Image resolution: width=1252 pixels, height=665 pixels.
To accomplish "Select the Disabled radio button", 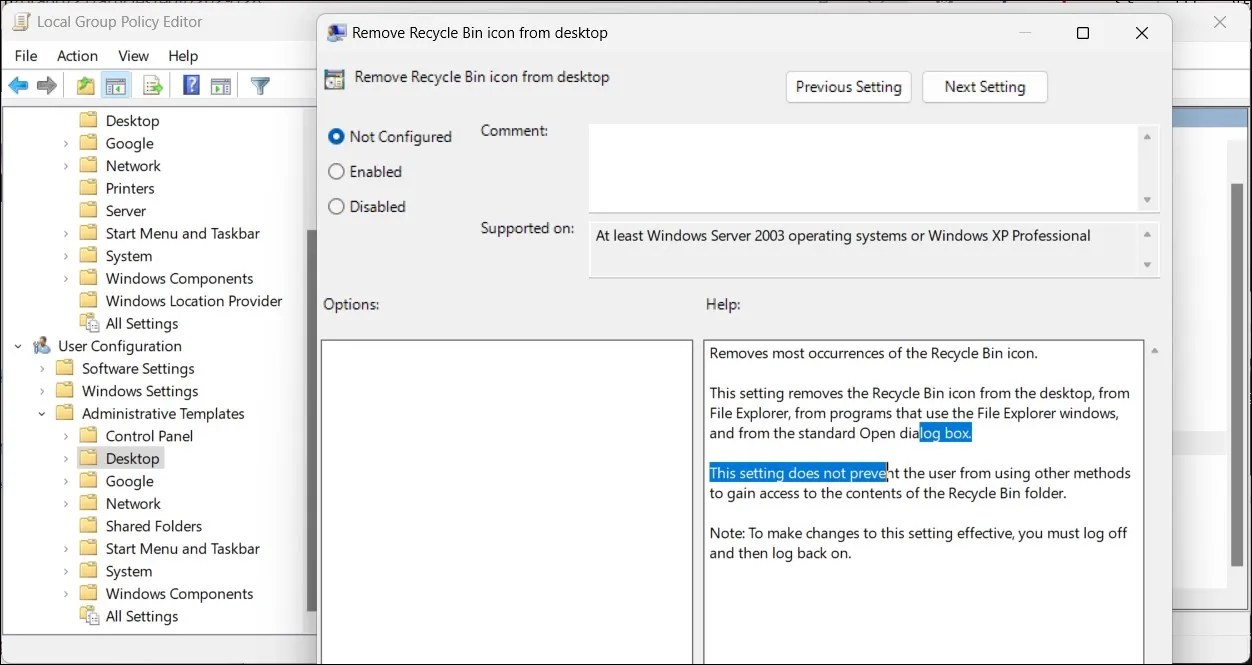I will 336,206.
